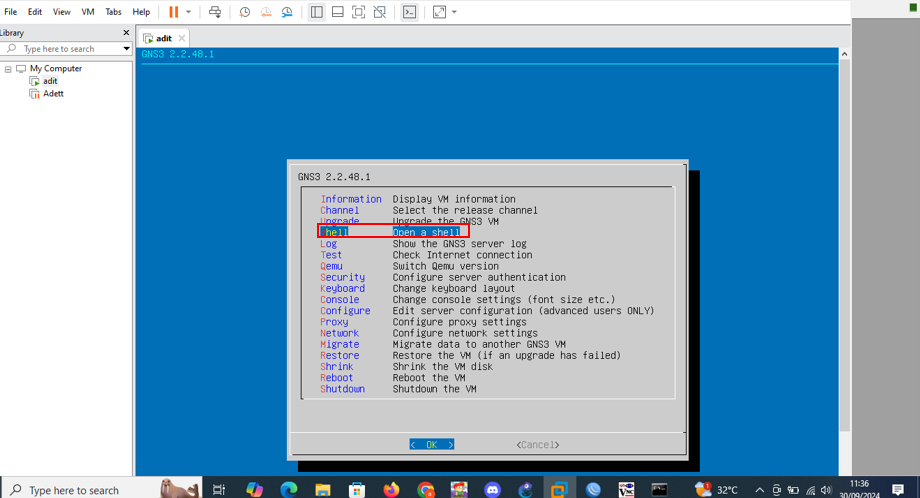Toggle the thumbnail bar view
This screenshot has height=498, width=920.
point(337,12)
